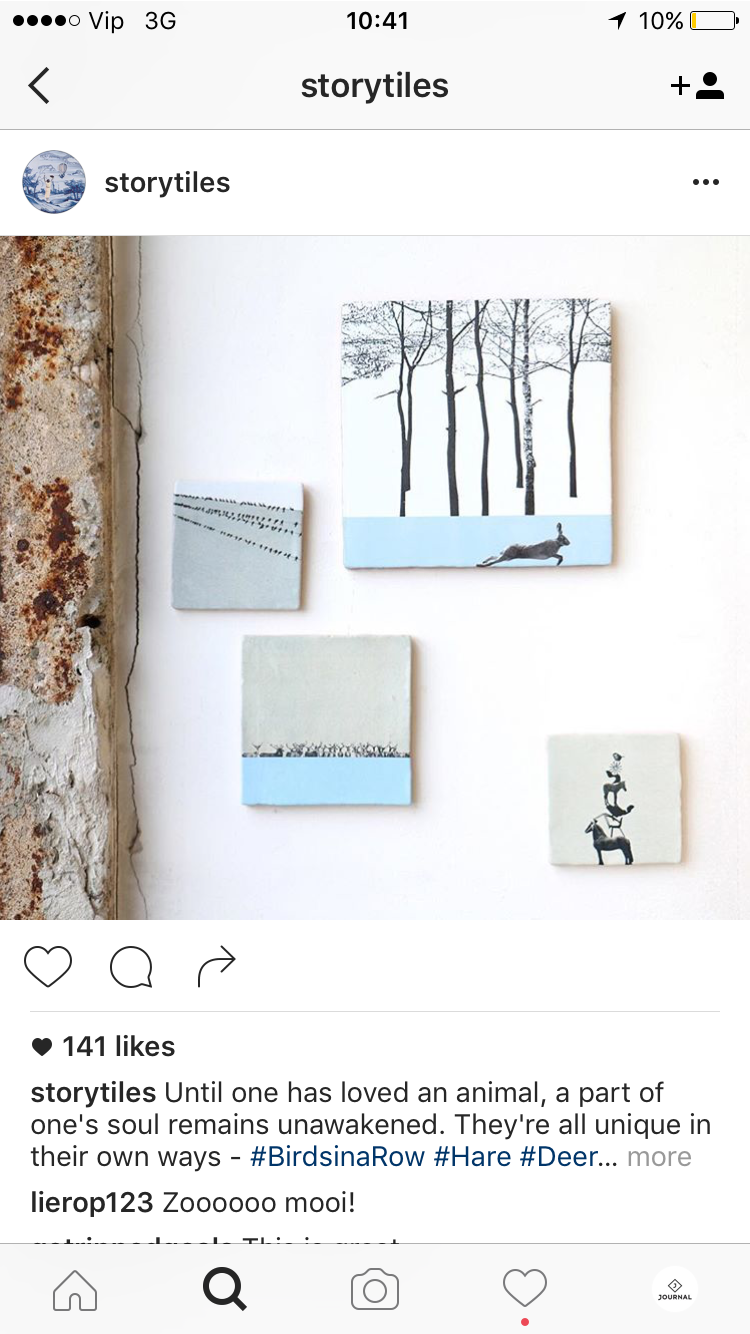Viewport: 750px width, 1334px height.
Task: View the 141 likes list
Action: pyautogui.click(x=103, y=1046)
